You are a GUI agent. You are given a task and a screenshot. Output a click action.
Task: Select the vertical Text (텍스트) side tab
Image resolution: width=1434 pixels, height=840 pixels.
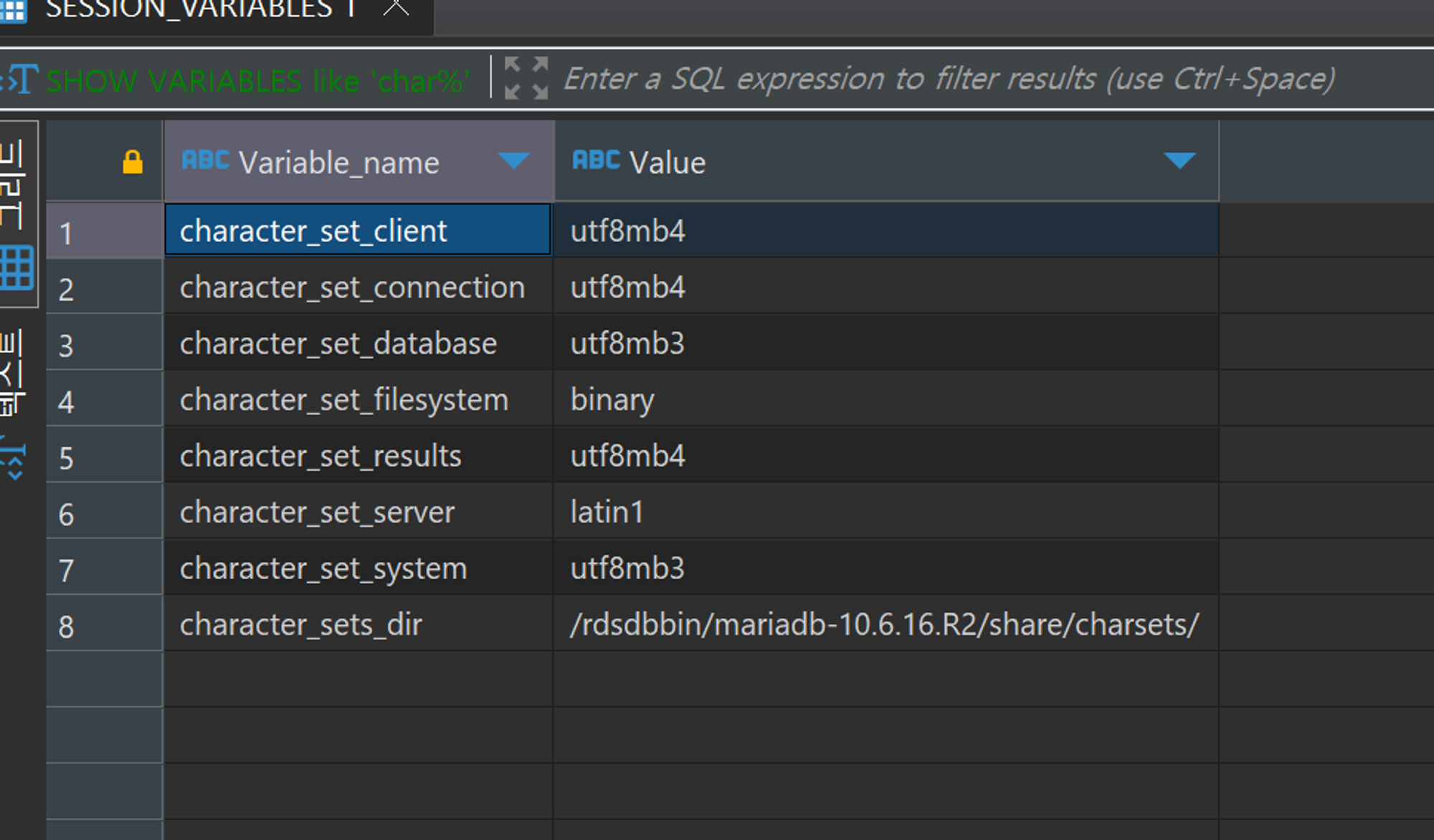13,373
